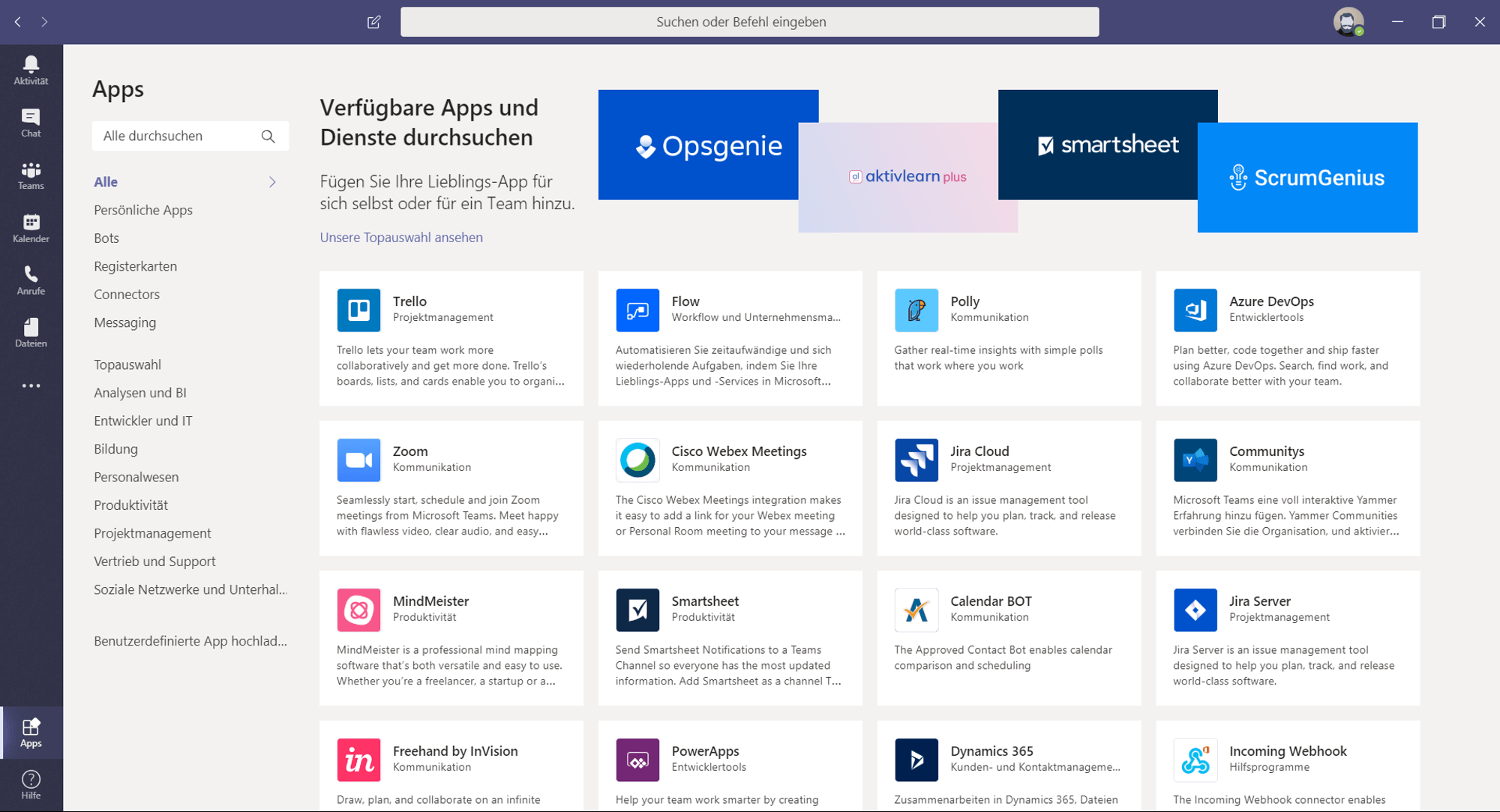Click the Smartsheet app tile icon
Screen dimensions: 1500x812
(x=637, y=610)
